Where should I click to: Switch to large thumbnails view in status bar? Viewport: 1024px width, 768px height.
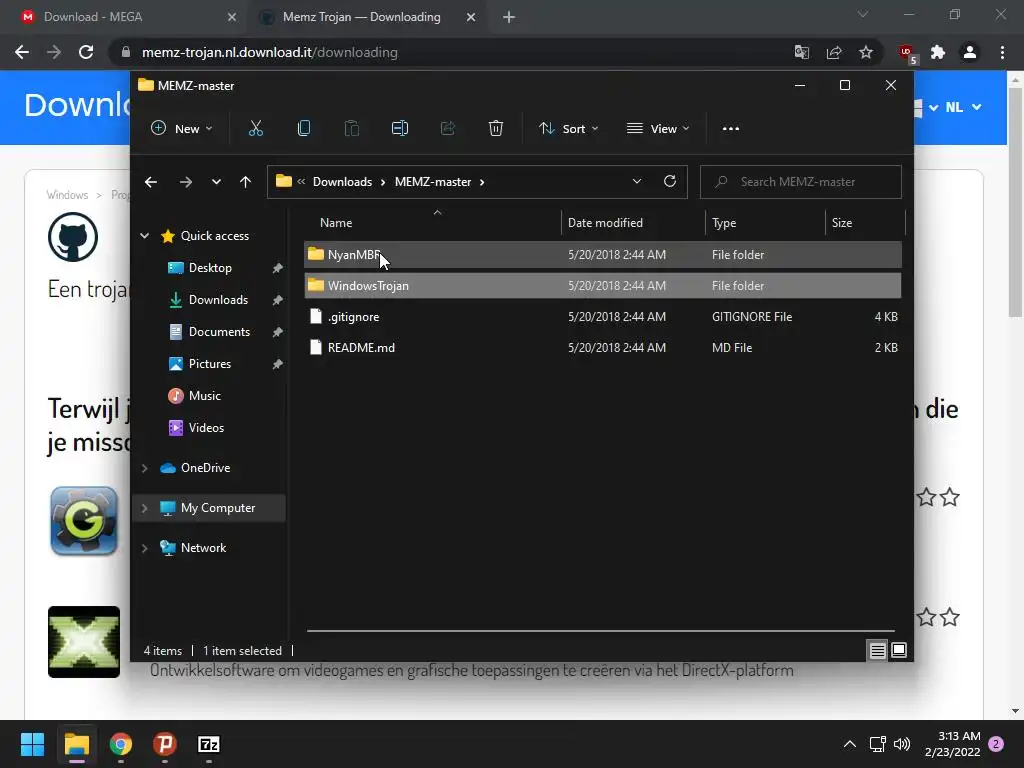(x=899, y=650)
